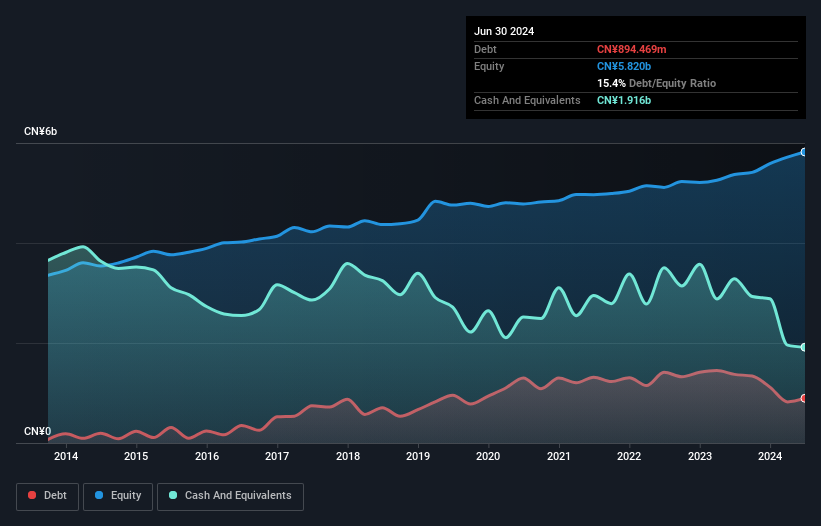The image size is (821, 526).
Task: Toggle the Debt series legend button
Action: point(48,496)
